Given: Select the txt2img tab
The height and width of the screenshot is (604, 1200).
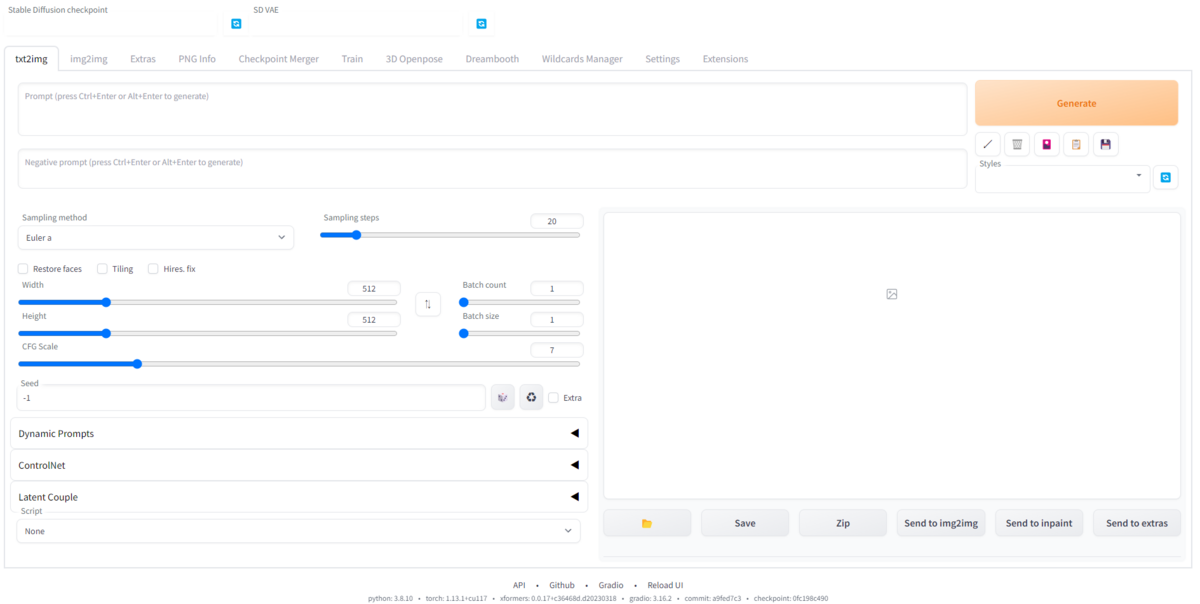Looking at the screenshot, I should click(x=31, y=59).
